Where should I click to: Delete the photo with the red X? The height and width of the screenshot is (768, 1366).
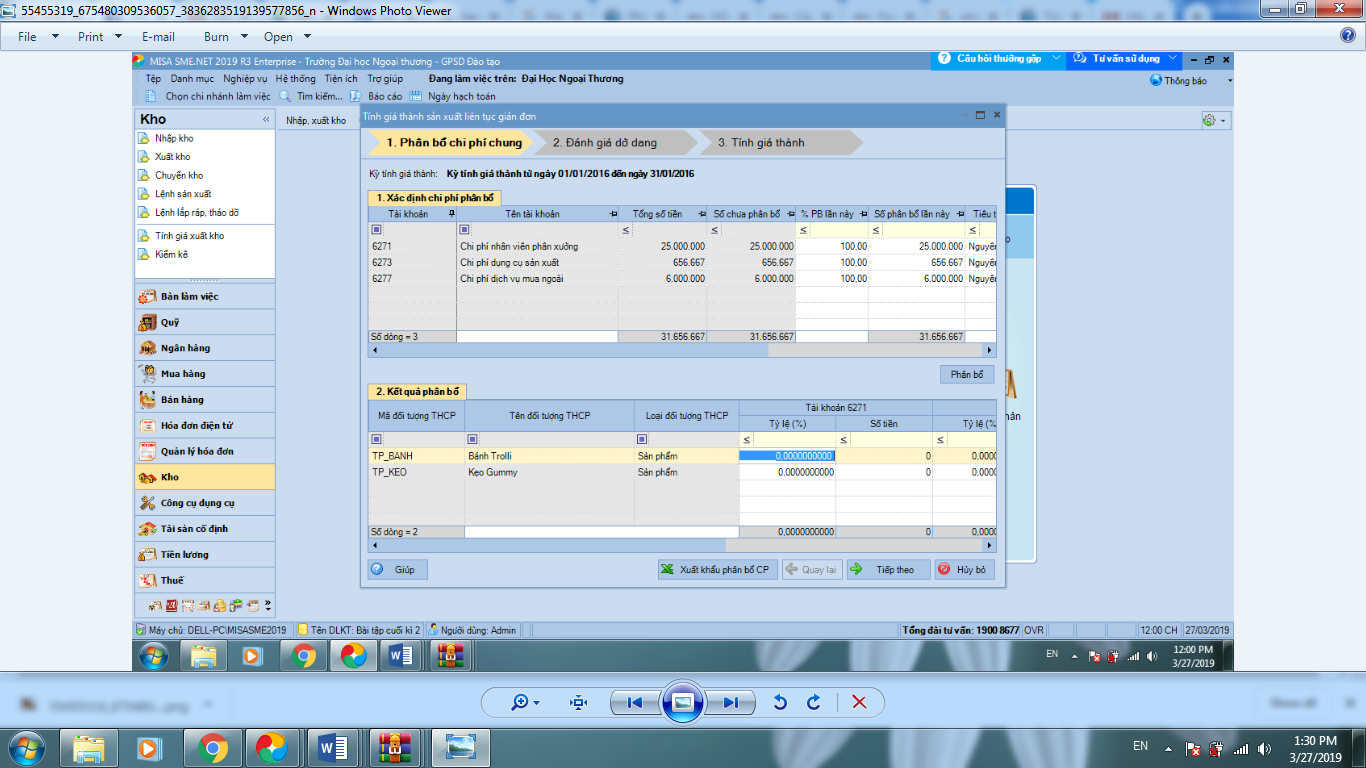[858, 702]
